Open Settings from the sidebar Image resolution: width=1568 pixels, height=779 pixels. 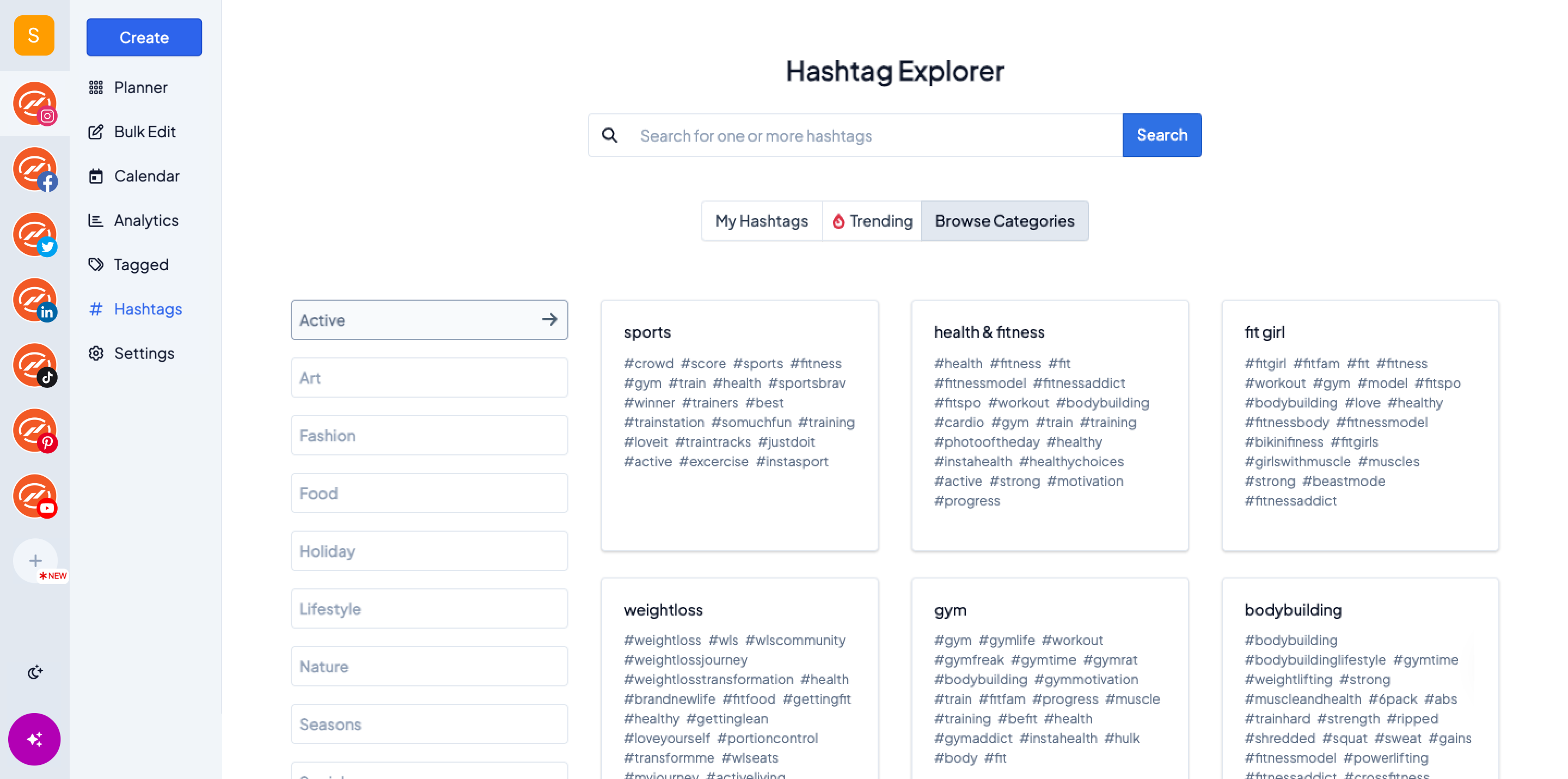(x=145, y=353)
